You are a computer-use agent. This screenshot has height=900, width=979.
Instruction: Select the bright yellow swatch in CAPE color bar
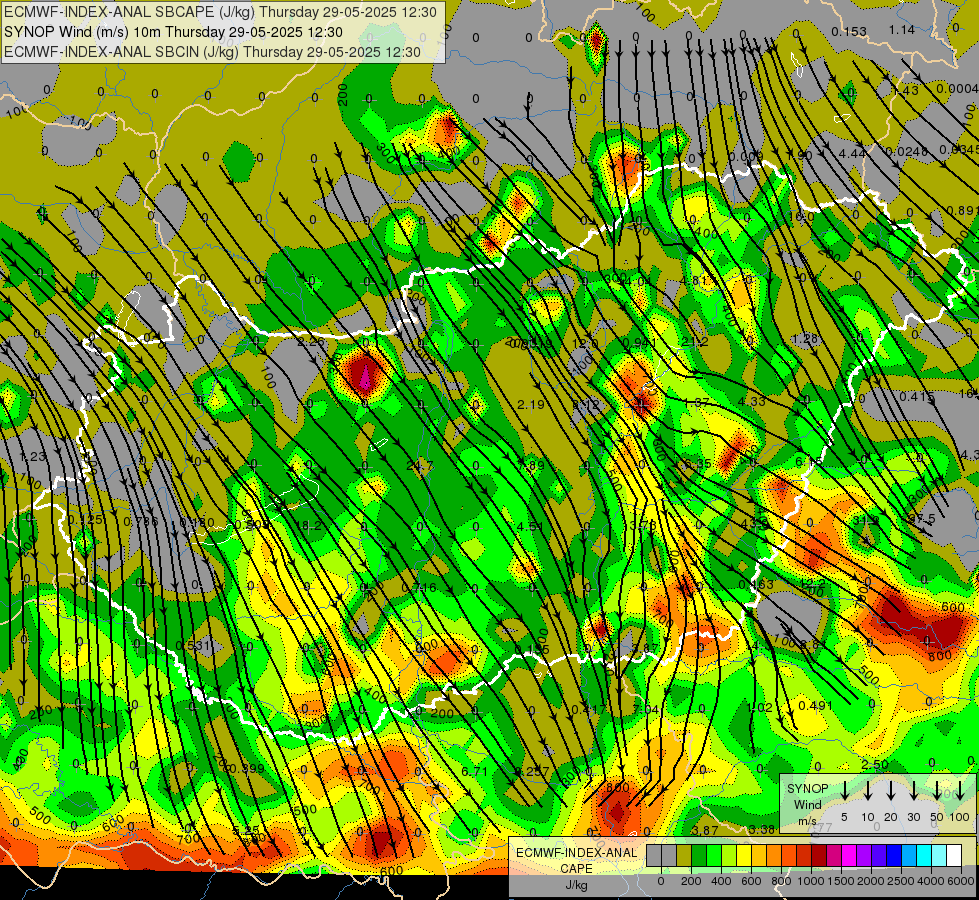click(x=744, y=855)
